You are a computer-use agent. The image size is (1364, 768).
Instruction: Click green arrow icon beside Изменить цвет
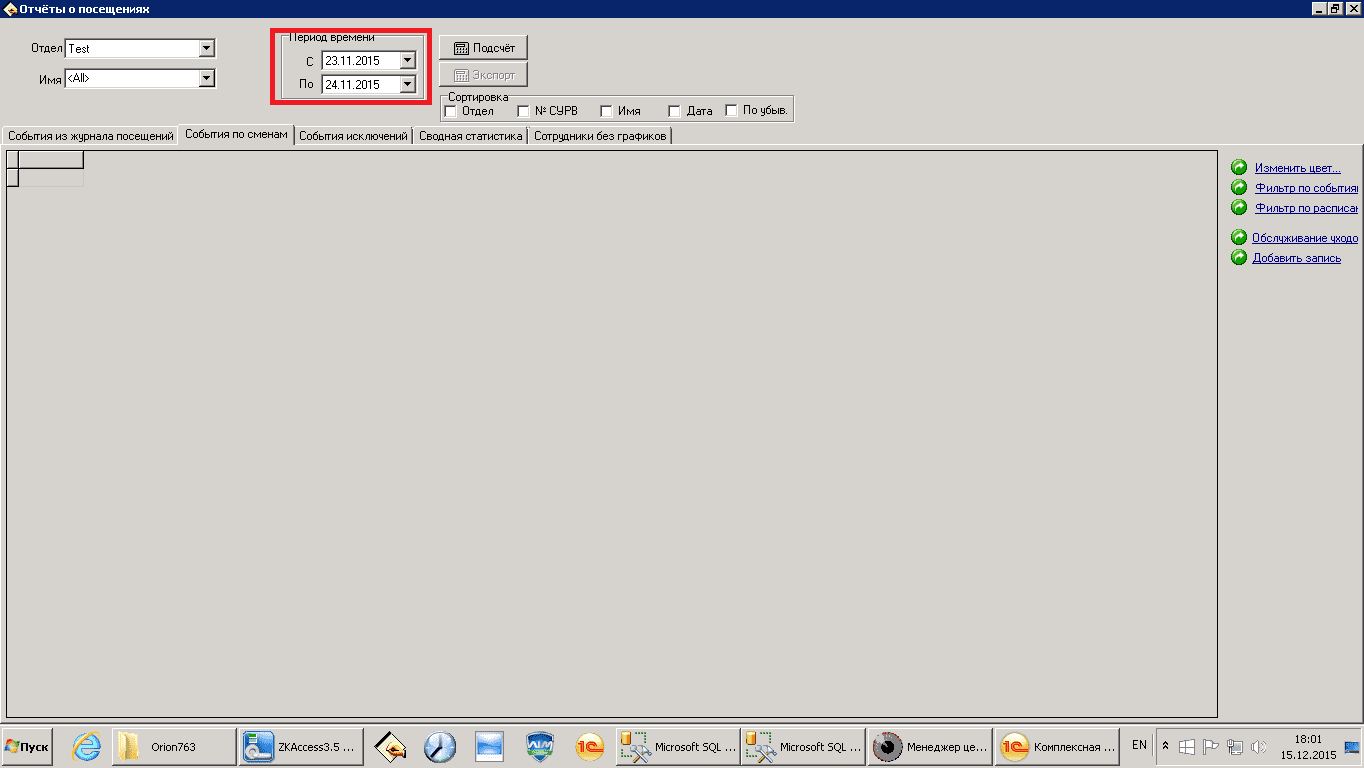1239,168
